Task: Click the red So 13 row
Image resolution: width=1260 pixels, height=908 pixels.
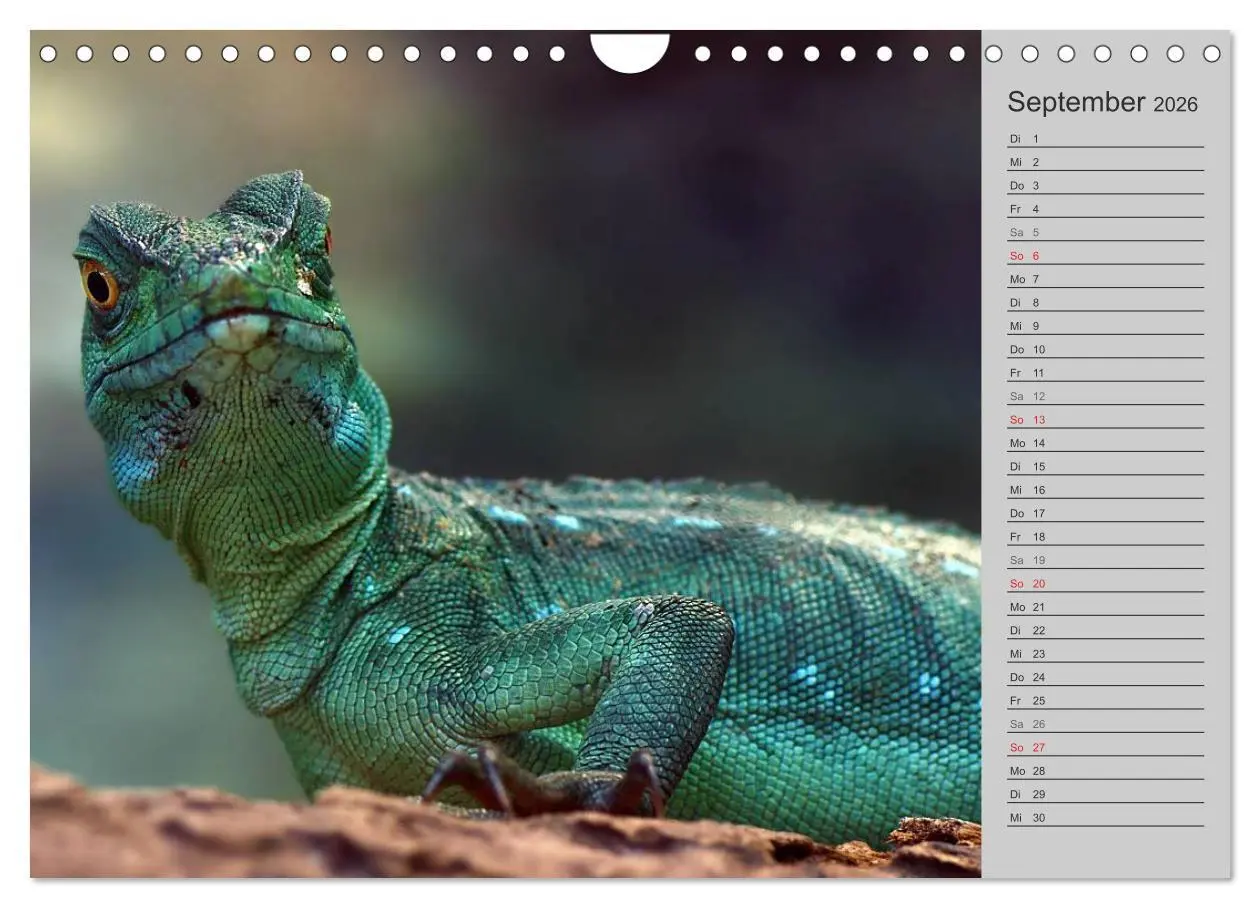Action: [1105, 420]
